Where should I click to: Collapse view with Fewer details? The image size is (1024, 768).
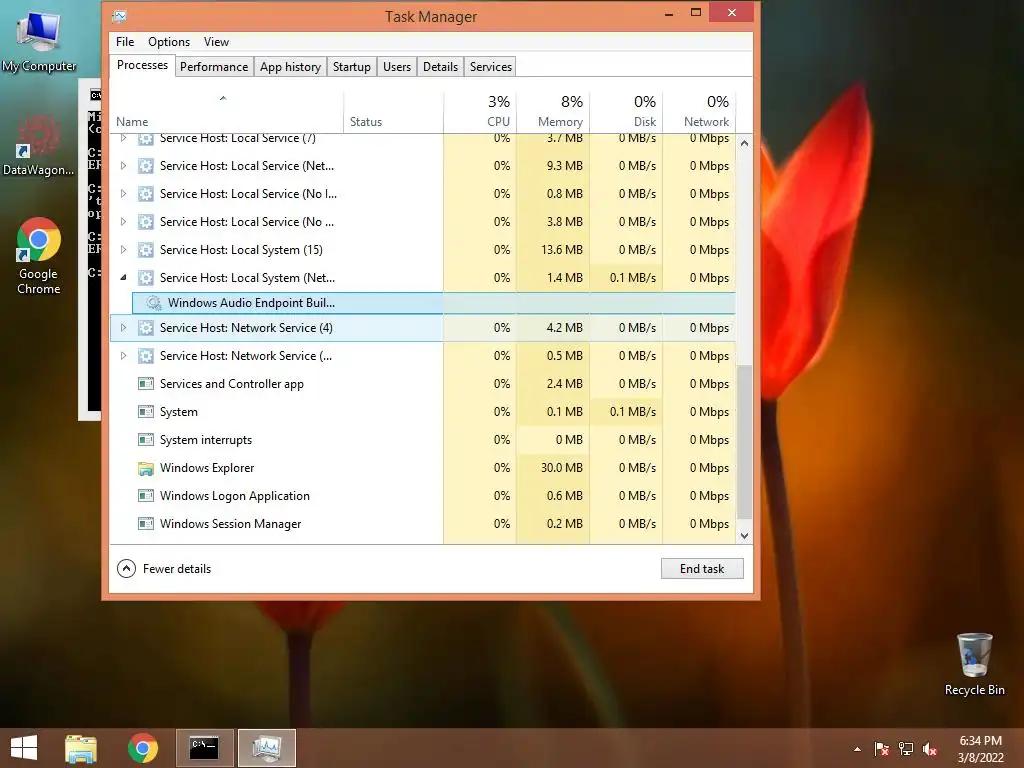coord(164,569)
